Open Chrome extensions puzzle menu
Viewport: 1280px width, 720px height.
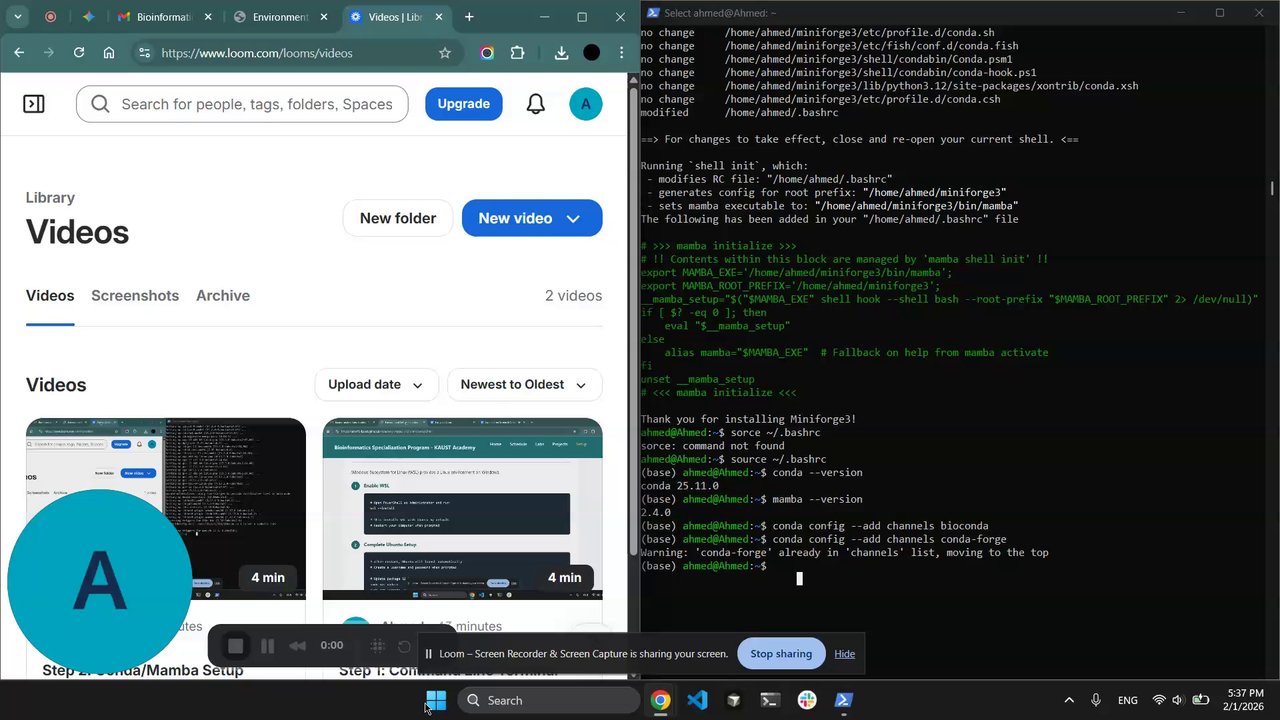(517, 53)
